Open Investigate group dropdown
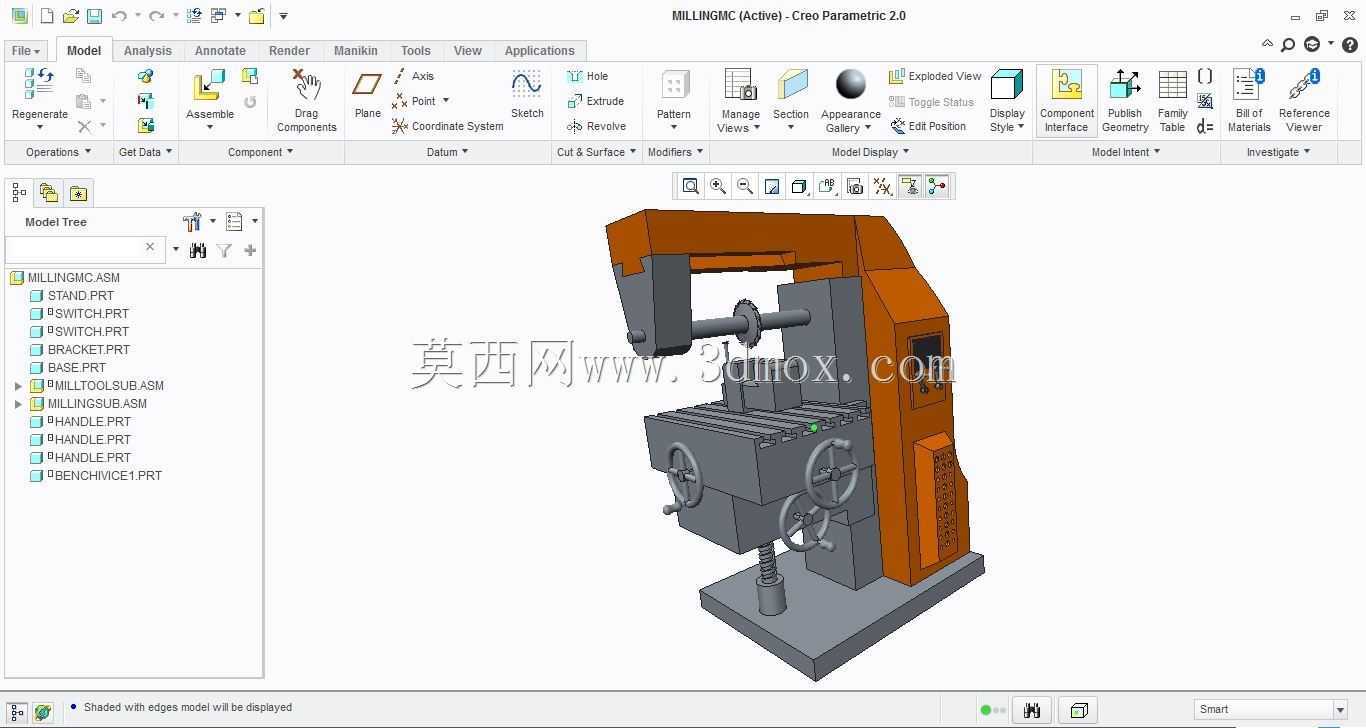This screenshot has height=728, width=1366. [x=1278, y=152]
